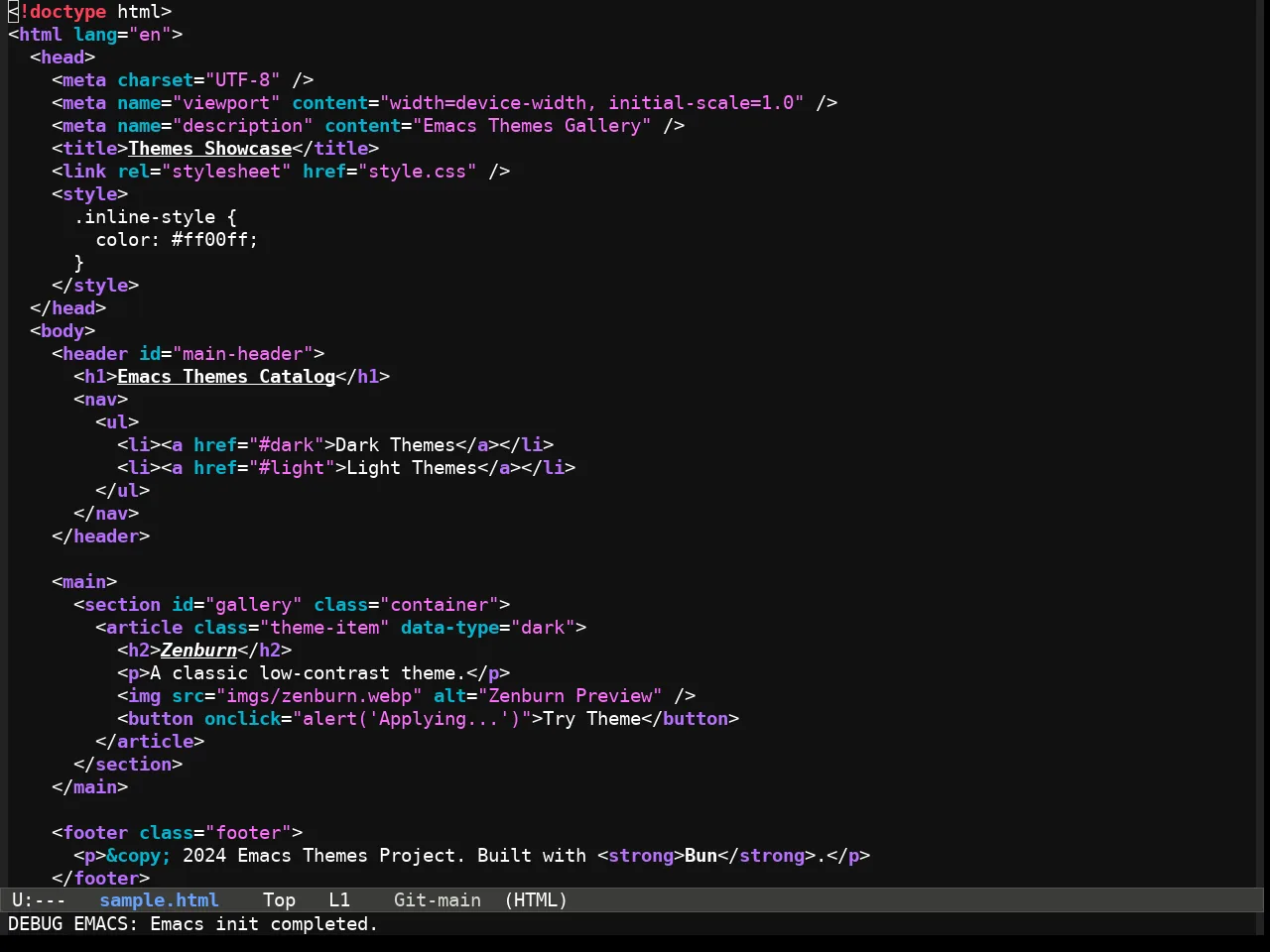Viewport: 1270px width, 952px height.
Task: Click the opening <nav> tag
Action: pyautogui.click(x=101, y=400)
